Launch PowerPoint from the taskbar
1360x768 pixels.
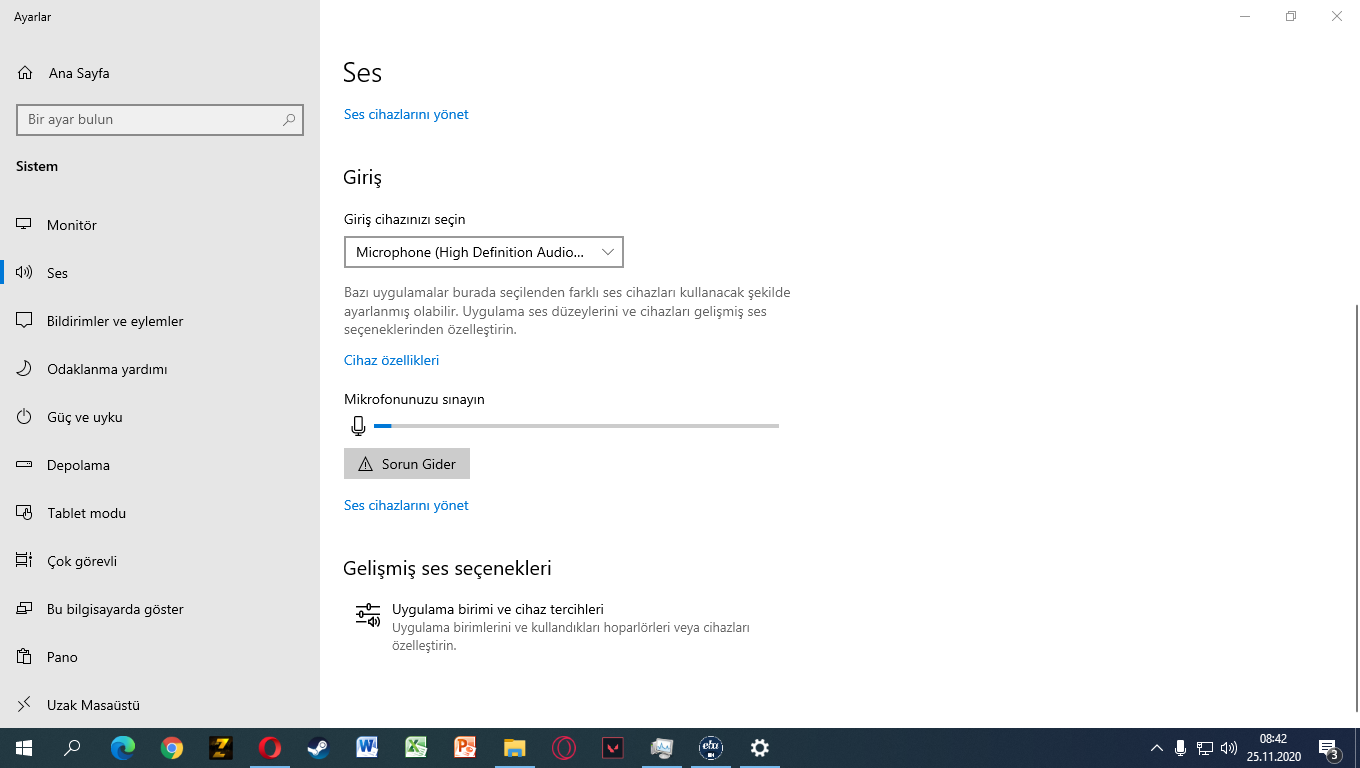[465, 748]
